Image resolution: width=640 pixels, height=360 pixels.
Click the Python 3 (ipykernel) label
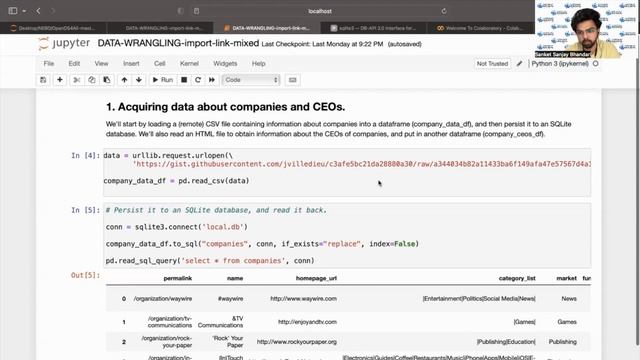pyautogui.click(x=560, y=64)
